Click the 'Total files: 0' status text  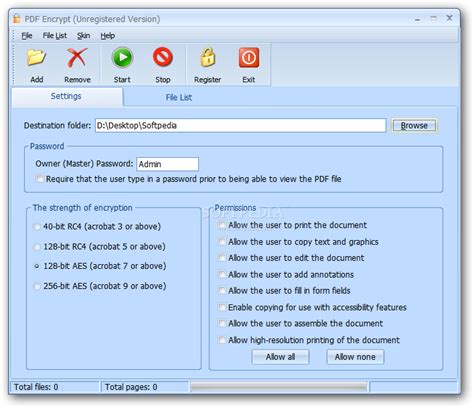tap(36, 387)
